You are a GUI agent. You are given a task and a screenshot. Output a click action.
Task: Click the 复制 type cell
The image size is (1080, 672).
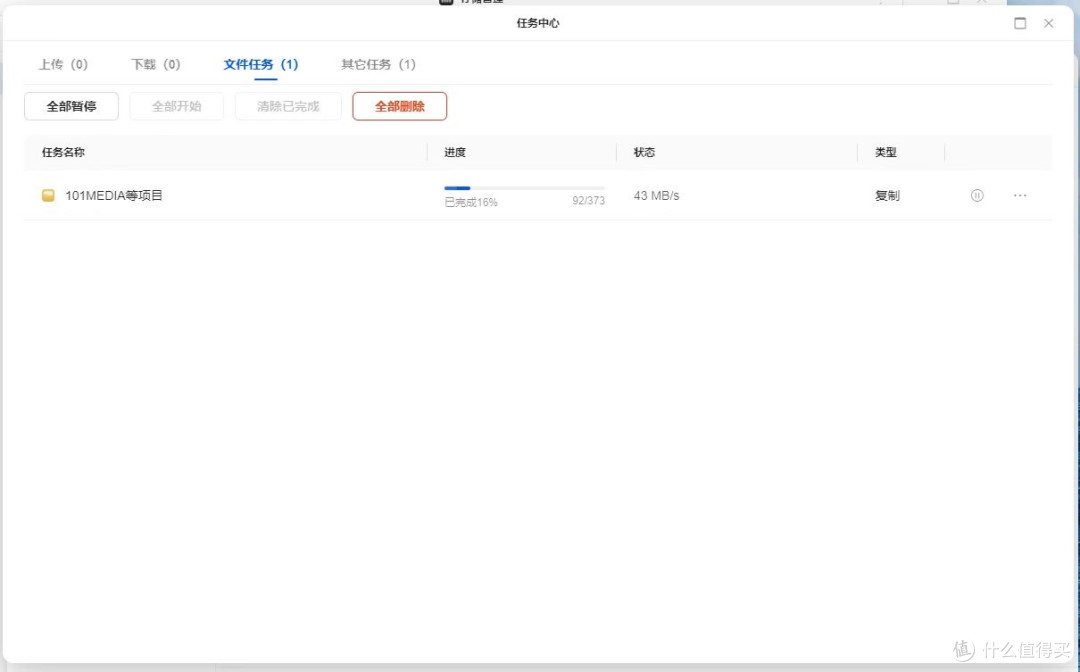tap(887, 196)
